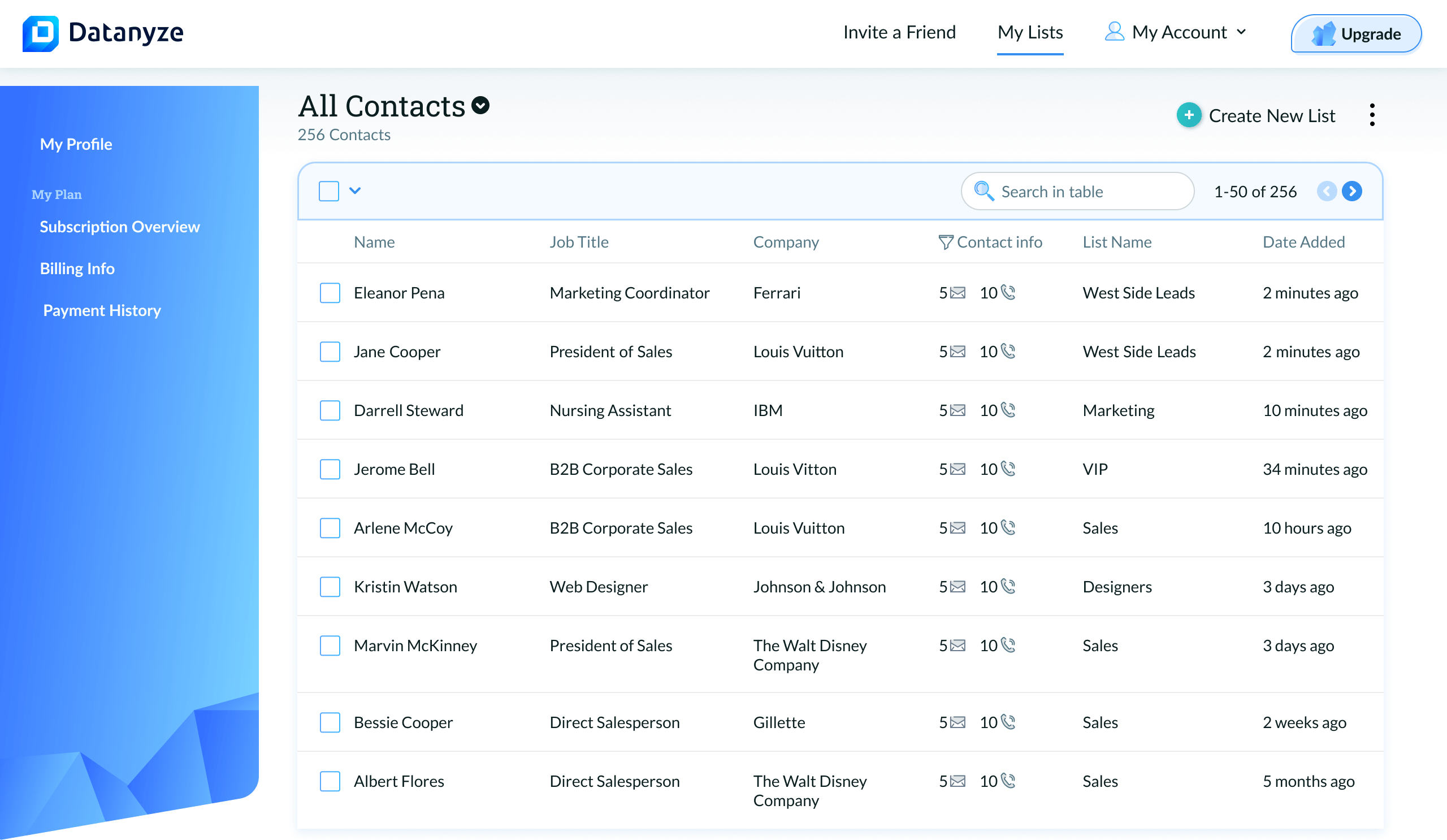Click the List Name column header
This screenshot has height=840, width=1447.
(1117, 243)
